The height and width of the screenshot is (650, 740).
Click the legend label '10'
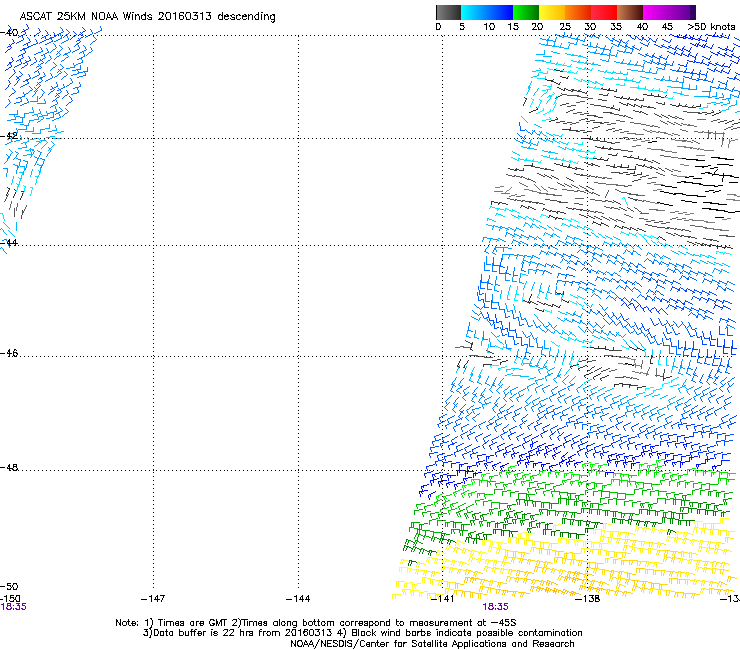(x=489, y=27)
